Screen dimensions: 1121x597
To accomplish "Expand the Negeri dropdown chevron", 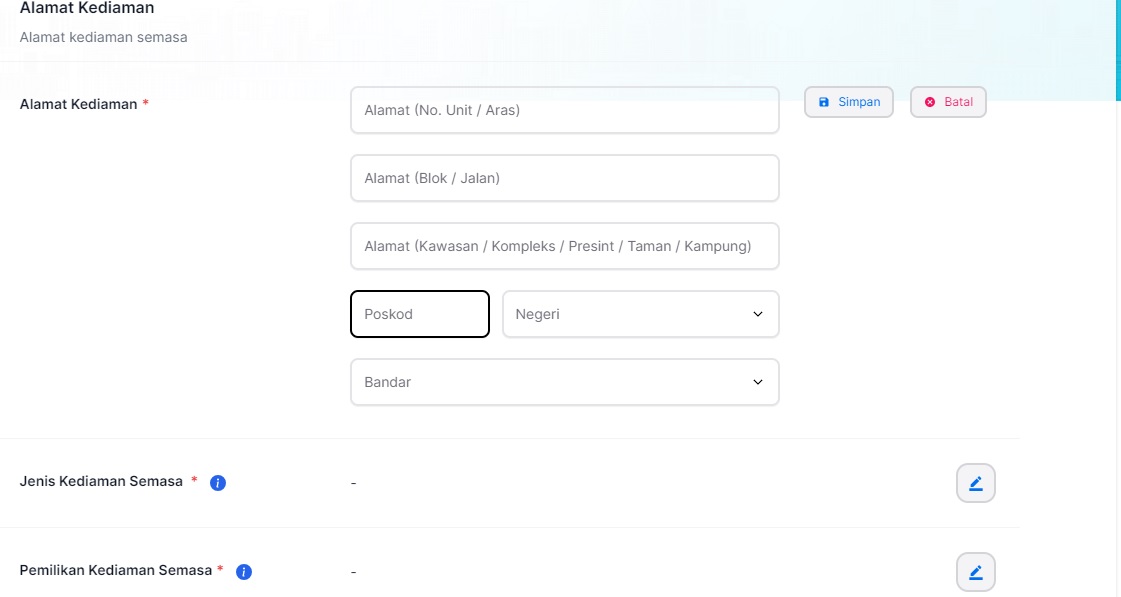I will 758,314.
